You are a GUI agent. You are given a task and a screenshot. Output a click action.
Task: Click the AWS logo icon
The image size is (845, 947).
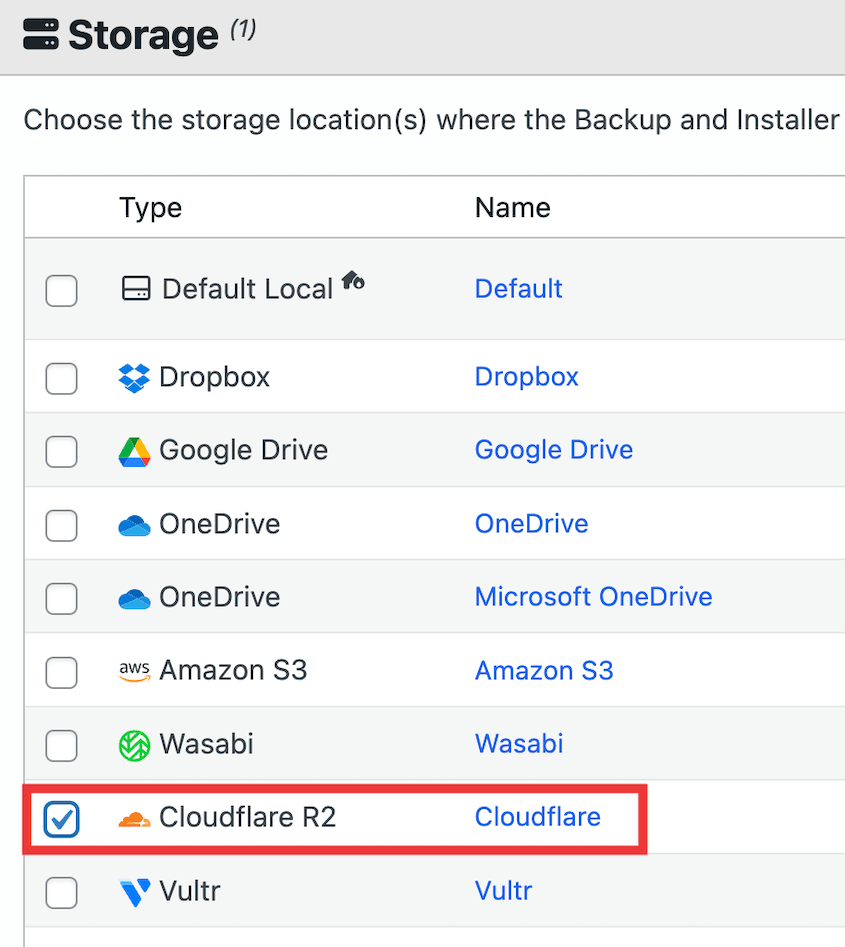[x=134, y=672]
